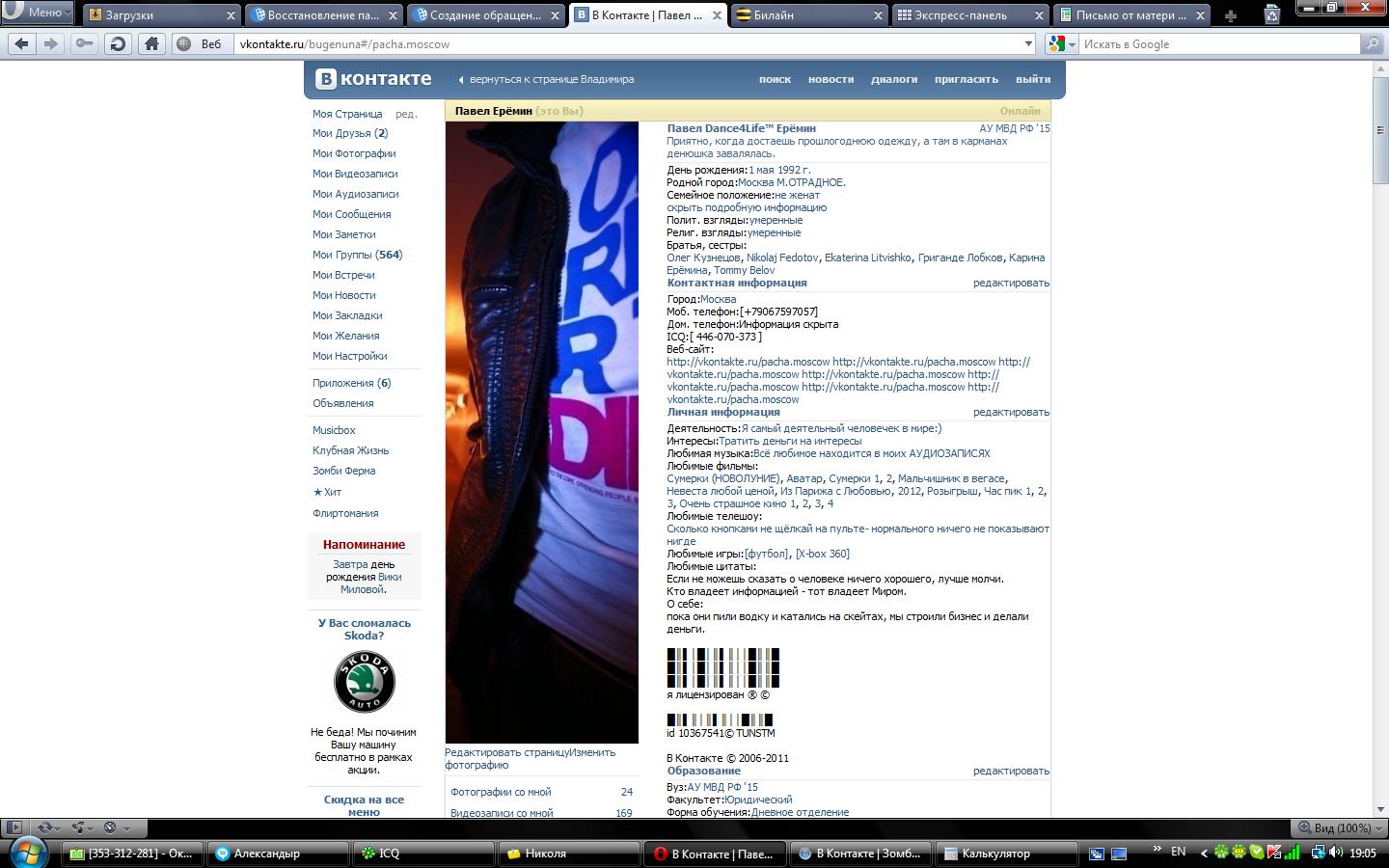The image size is (1389, 868).
Task: Toggle the Opera panels button at bottom left
Action: coord(13,827)
